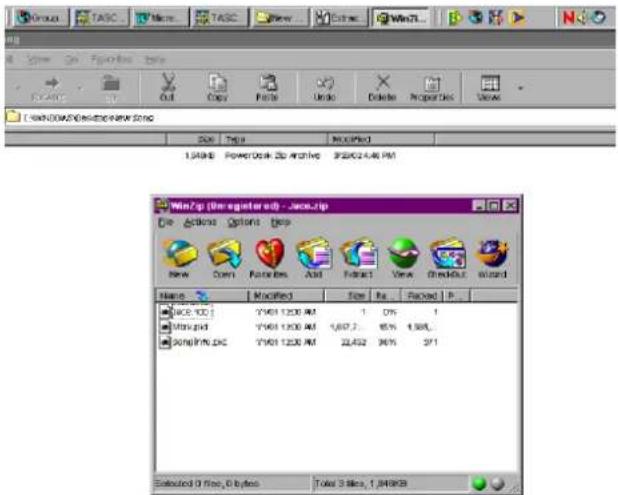Image resolution: width=618 pixels, height=495 pixels.
Task: Click the 'Total 3 files' status bar text
Action: [361, 484]
